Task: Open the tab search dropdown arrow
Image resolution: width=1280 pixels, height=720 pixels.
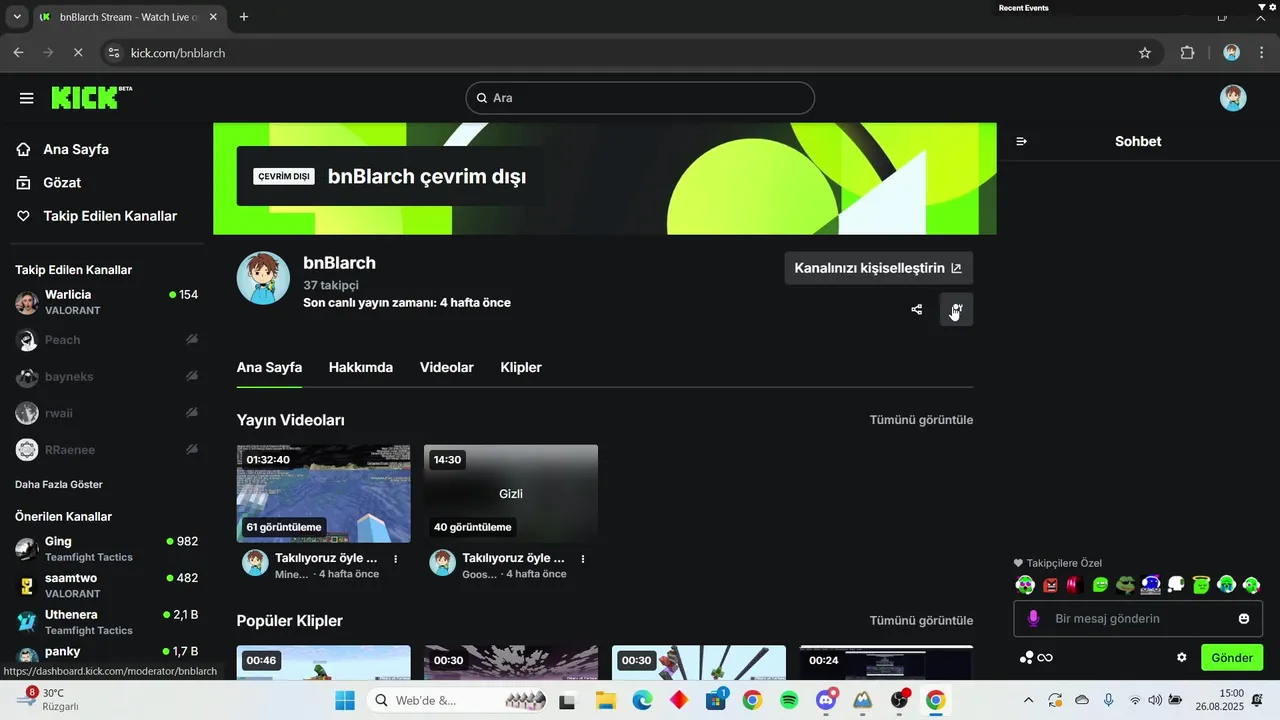Action: pyautogui.click(x=17, y=17)
